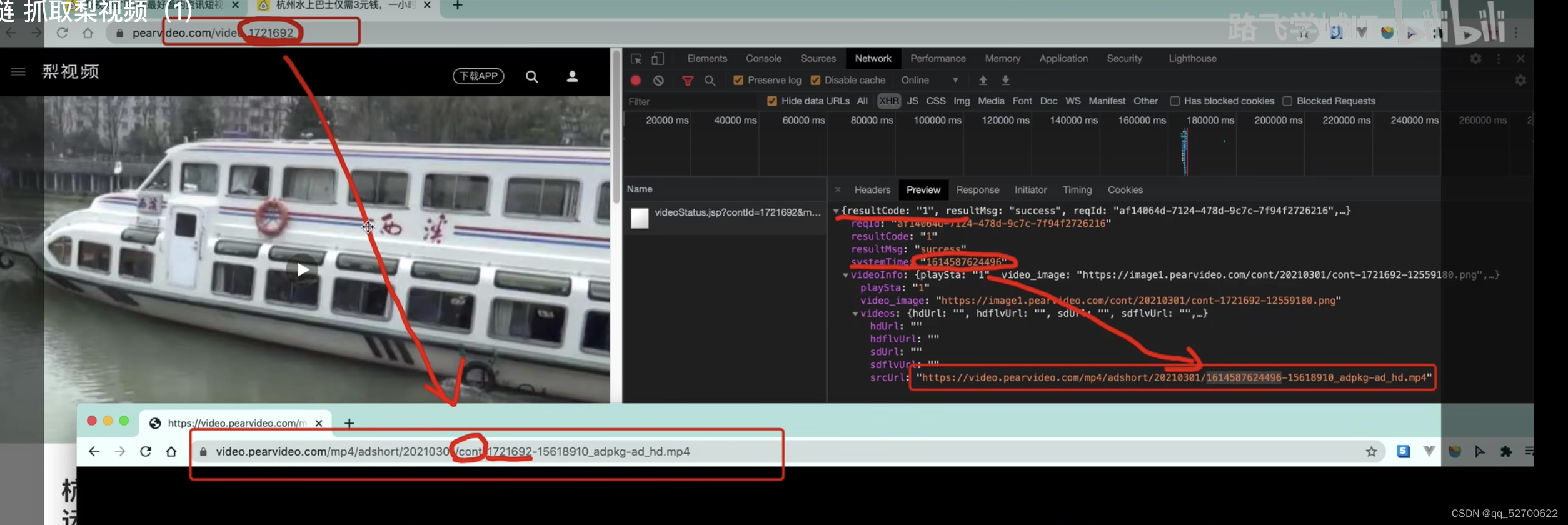Go back in the lower browser window
Screen dimensions: 1568x525
94,451
